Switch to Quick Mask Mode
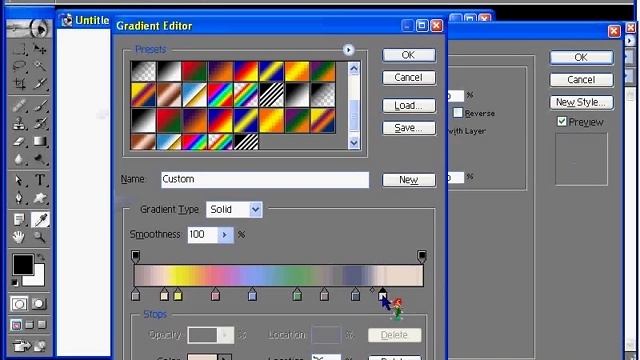The height and width of the screenshot is (360, 640). pyautogui.click(x=39, y=304)
